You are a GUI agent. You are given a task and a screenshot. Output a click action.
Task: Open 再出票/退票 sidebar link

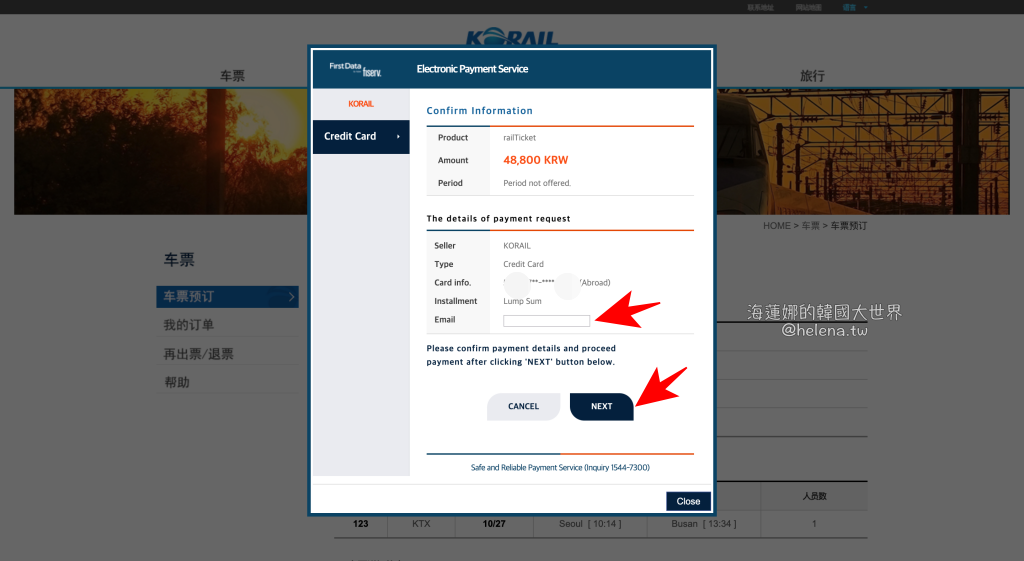[199, 354]
